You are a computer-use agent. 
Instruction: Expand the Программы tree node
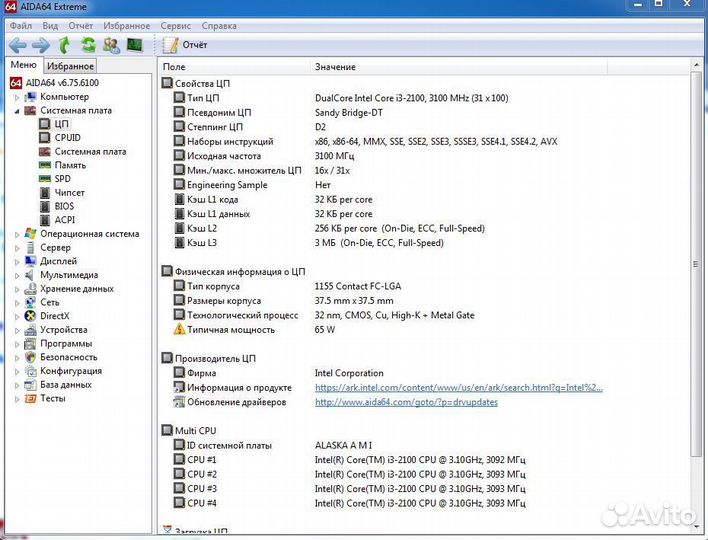point(17,344)
